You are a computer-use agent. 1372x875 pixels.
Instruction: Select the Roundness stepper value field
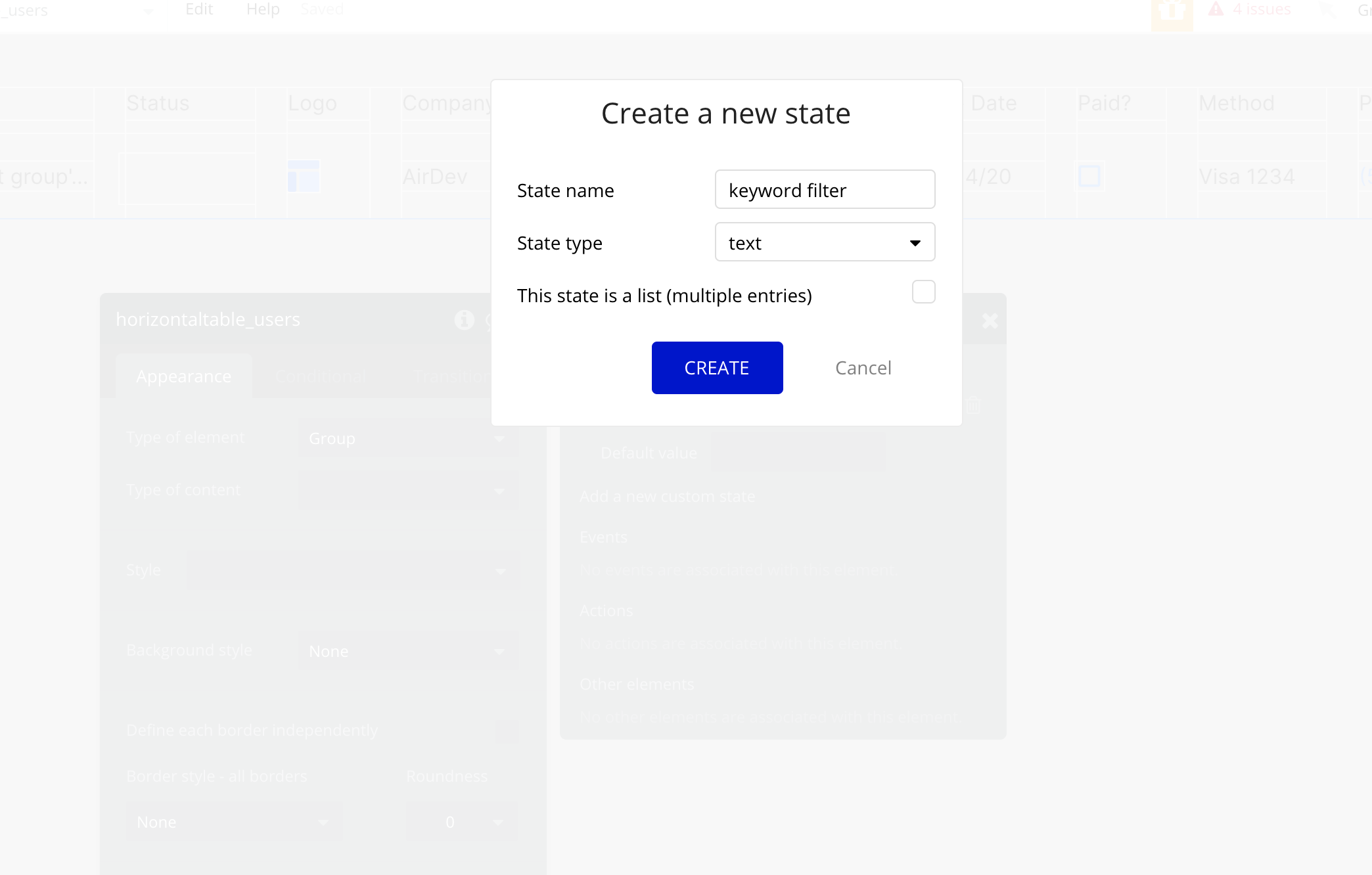[x=450, y=822]
